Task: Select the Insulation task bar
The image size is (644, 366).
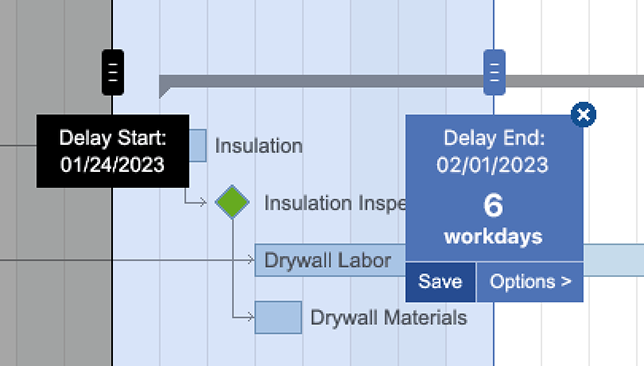Action: pyautogui.click(x=198, y=145)
